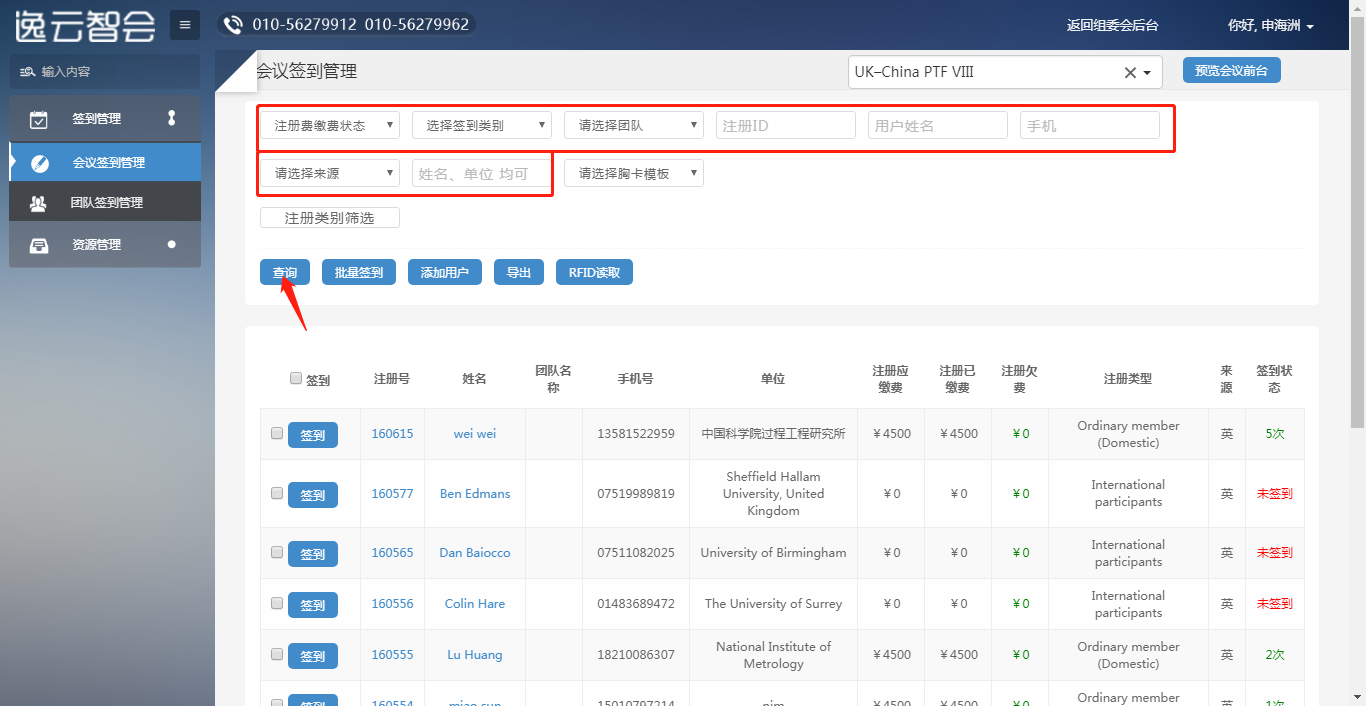Viewport: 1366px width, 706px height.
Task: Tick the checkbox for Lu Huang row
Action: 277,655
